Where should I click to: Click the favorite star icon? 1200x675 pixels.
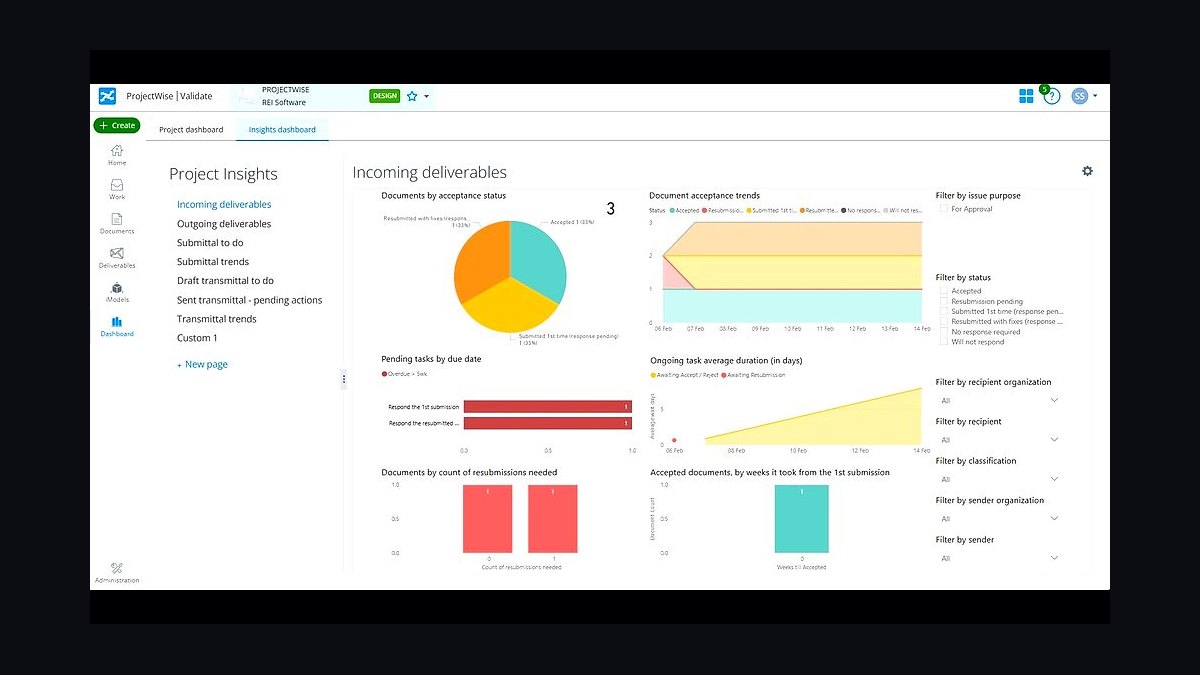[x=412, y=96]
